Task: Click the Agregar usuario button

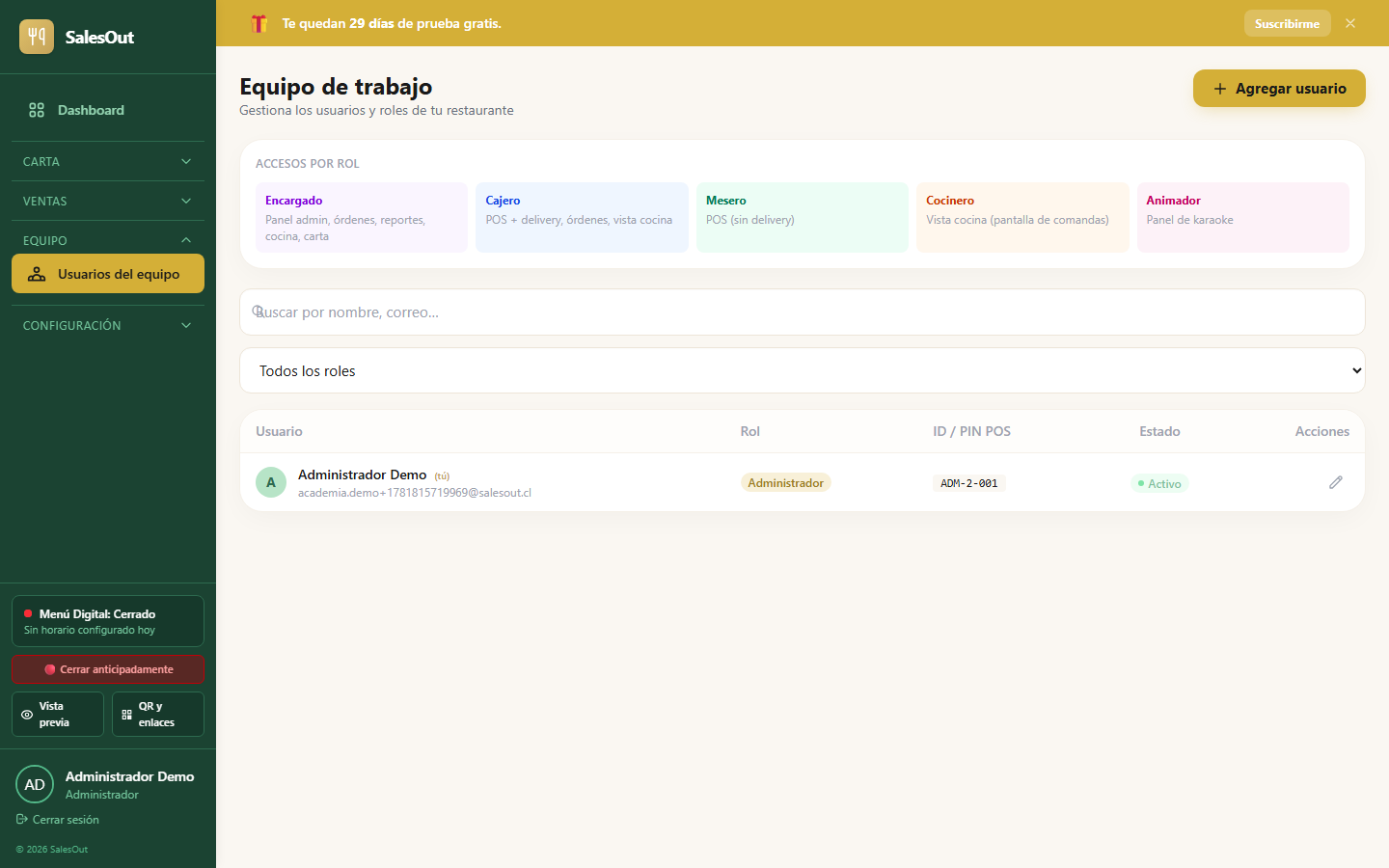Action: [1279, 89]
